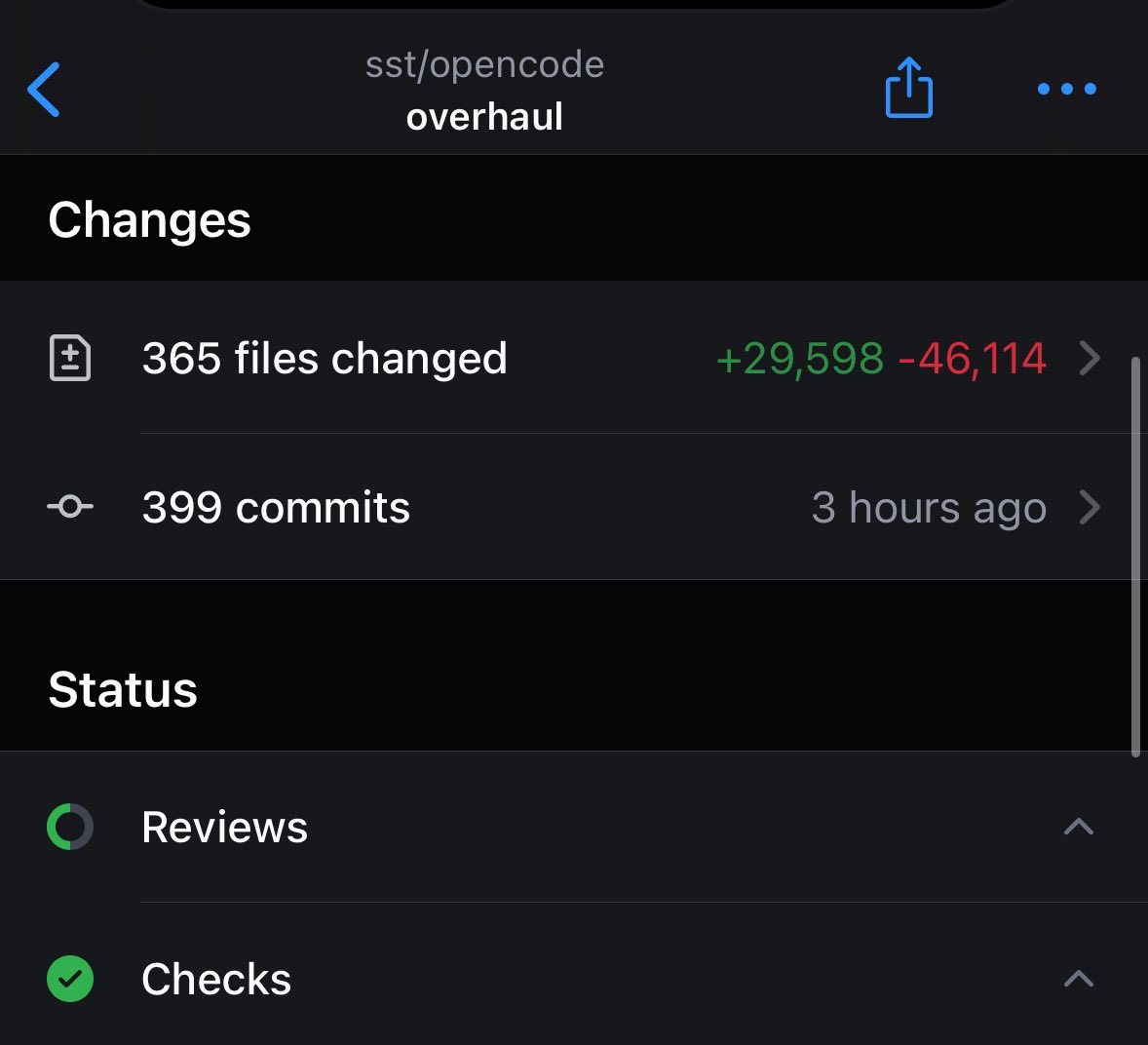Tap the Changes section header

[x=149, y=219]
